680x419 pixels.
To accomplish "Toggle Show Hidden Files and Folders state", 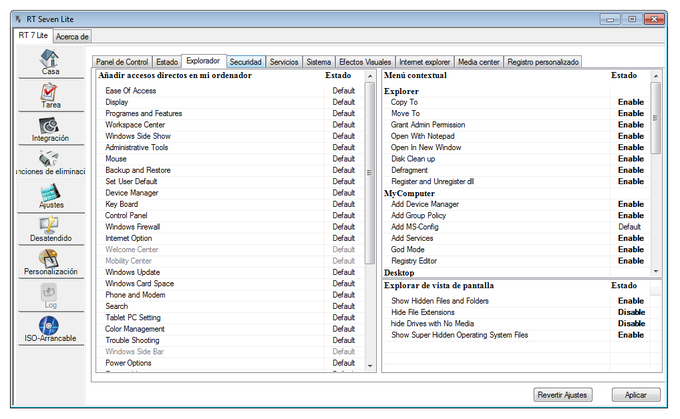I will [x=631, y=301].
